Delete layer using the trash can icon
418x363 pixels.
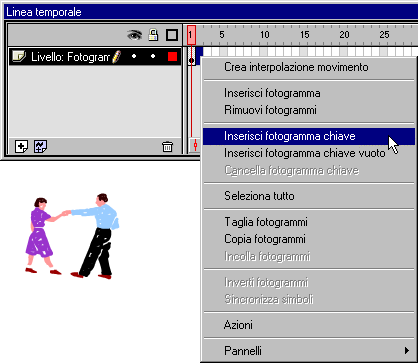pos(167,147)
